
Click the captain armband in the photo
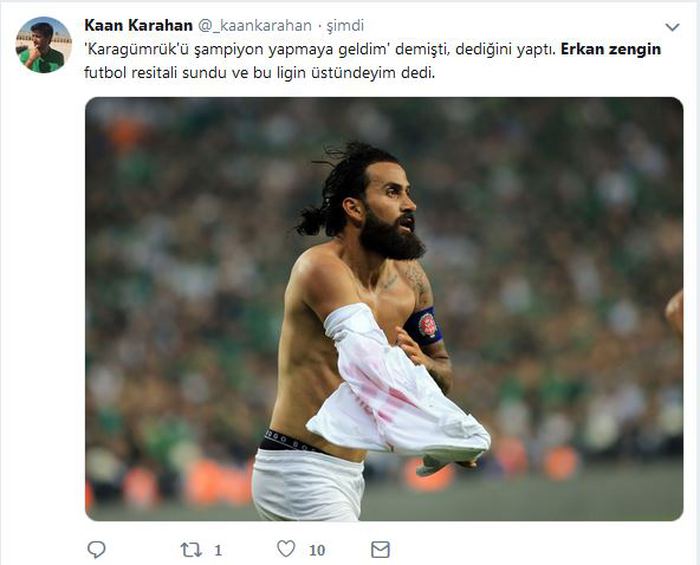click(424, 326)
